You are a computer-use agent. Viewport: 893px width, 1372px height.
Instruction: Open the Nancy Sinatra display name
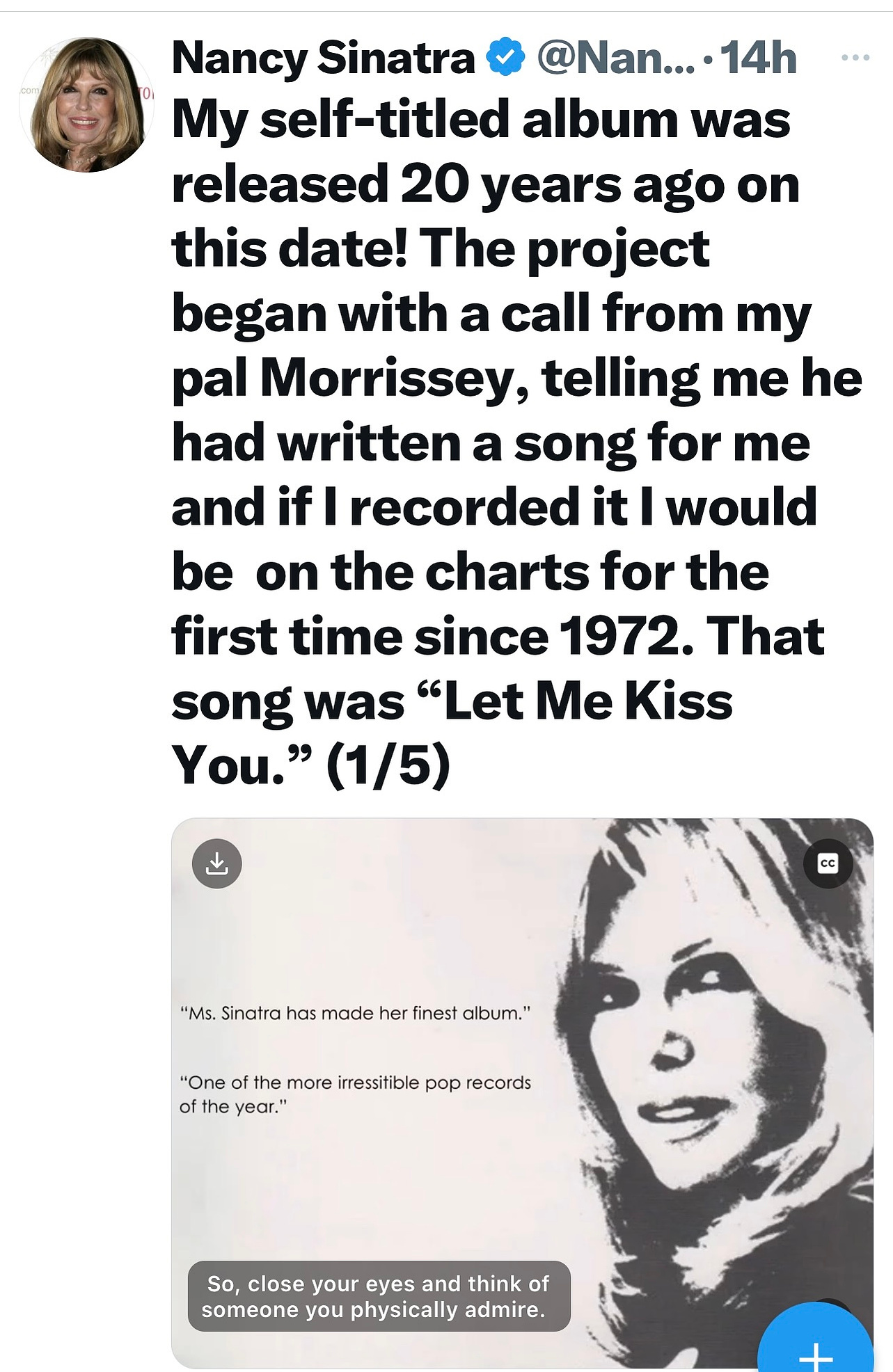(323, 58)
